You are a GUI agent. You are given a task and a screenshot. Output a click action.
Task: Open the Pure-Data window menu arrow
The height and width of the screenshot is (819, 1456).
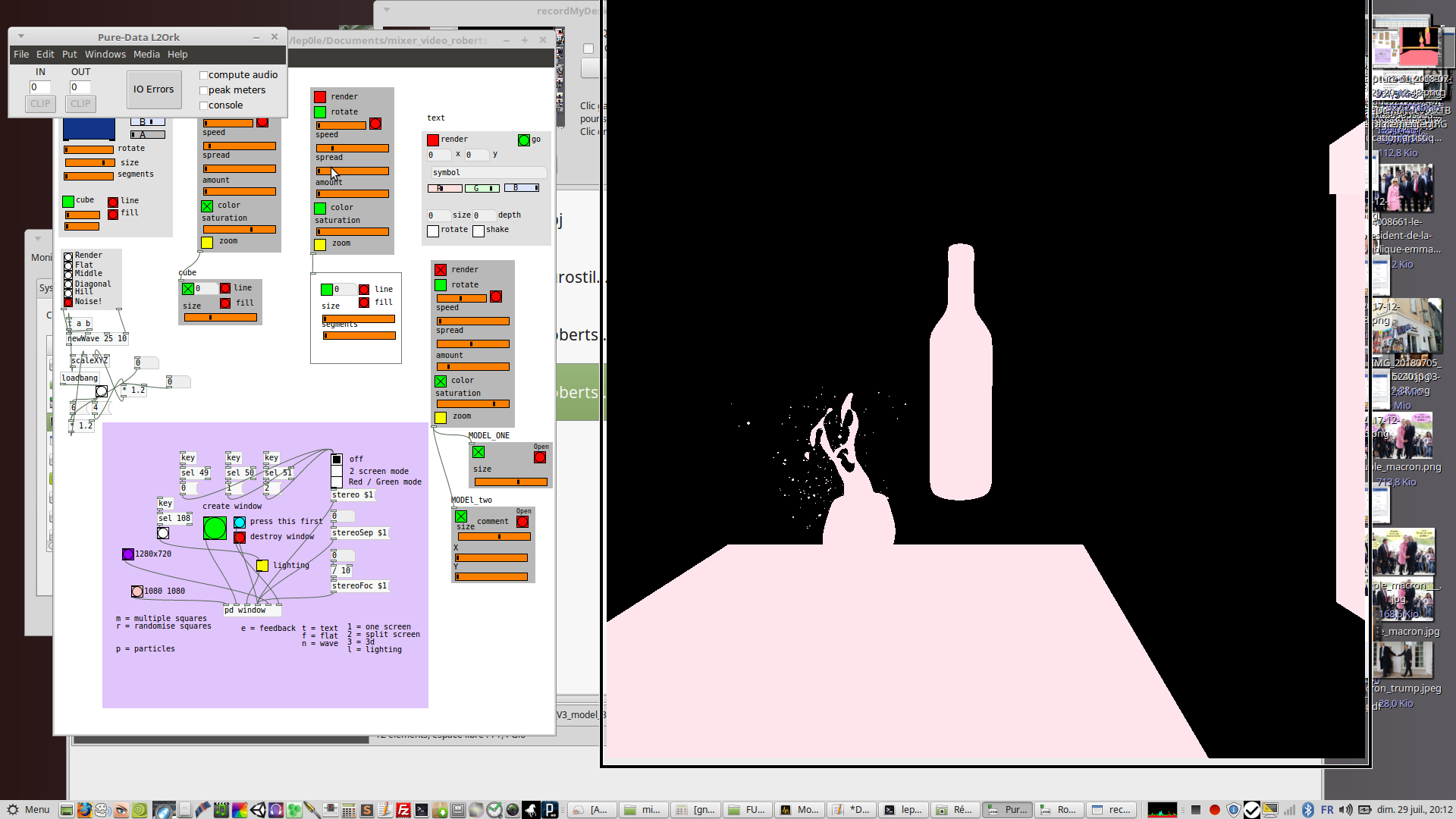[x=21, y=36]
